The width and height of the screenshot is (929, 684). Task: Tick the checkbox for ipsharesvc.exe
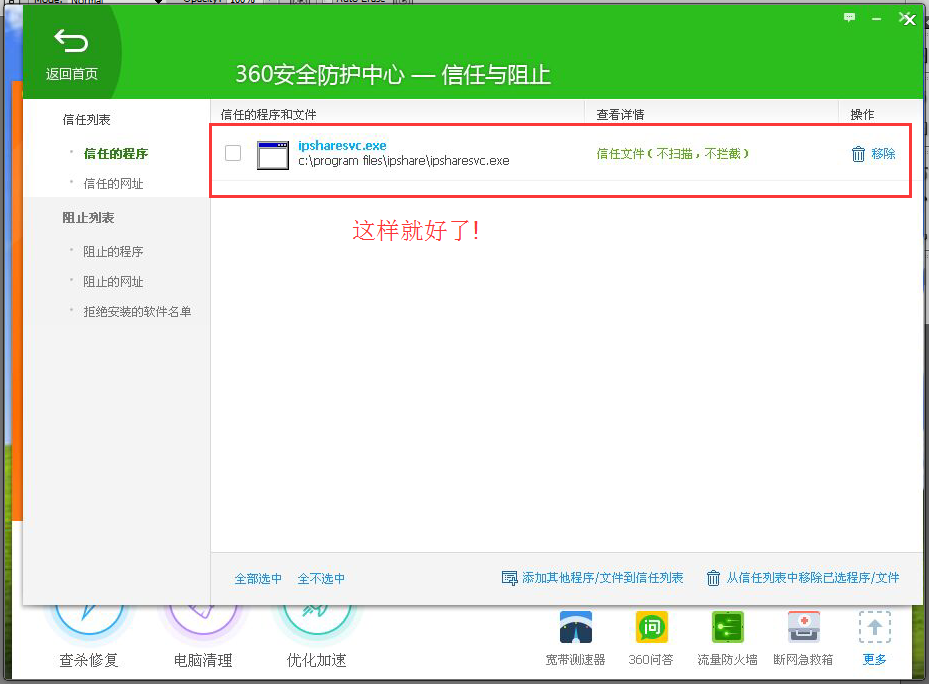[233, 153]
